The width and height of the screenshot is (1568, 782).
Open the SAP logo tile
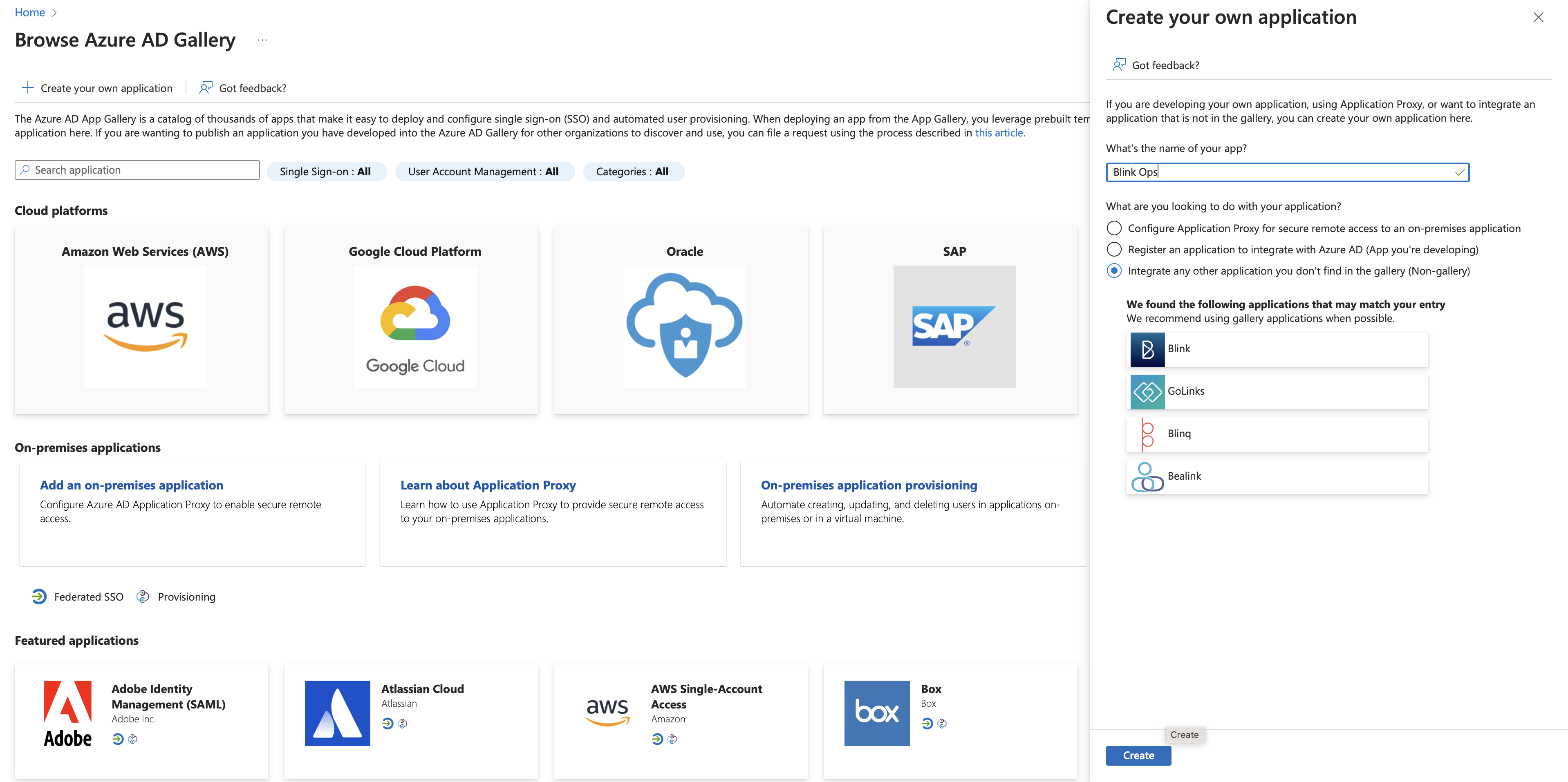point(954,327)
